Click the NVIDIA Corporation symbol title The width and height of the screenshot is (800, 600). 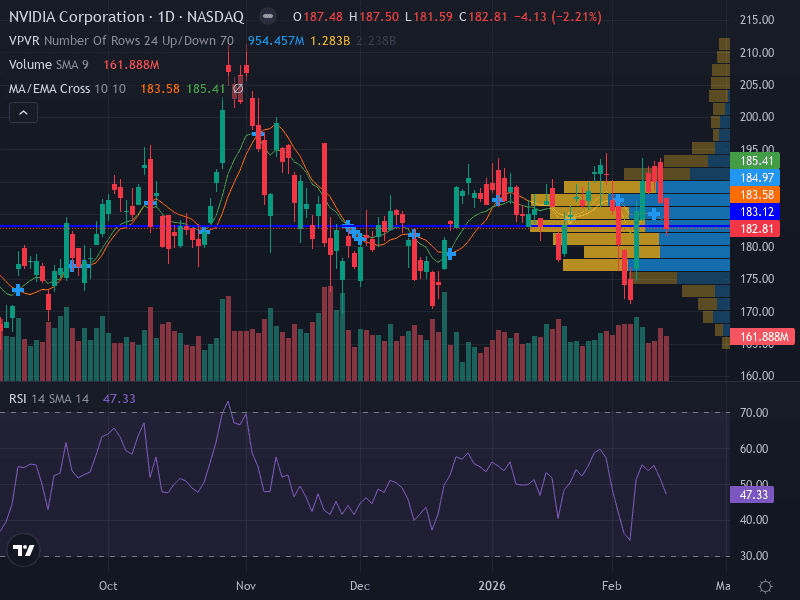(x=77, y=17)
